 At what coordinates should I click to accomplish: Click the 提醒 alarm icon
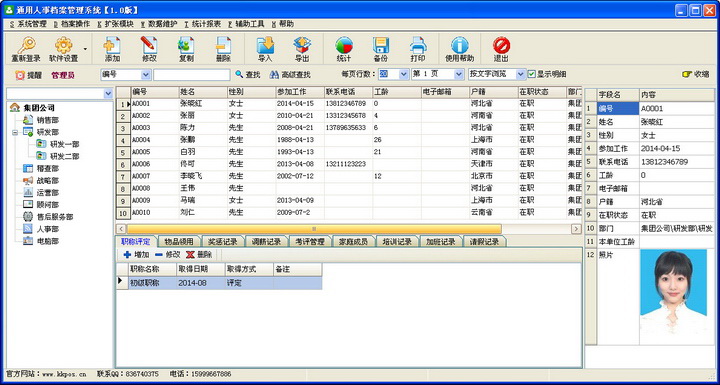[x=20, y=74]
